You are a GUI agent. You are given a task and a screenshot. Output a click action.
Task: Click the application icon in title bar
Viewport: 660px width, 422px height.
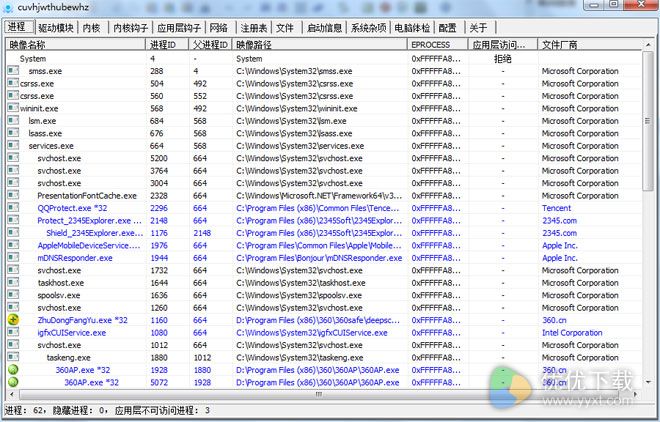8,7
